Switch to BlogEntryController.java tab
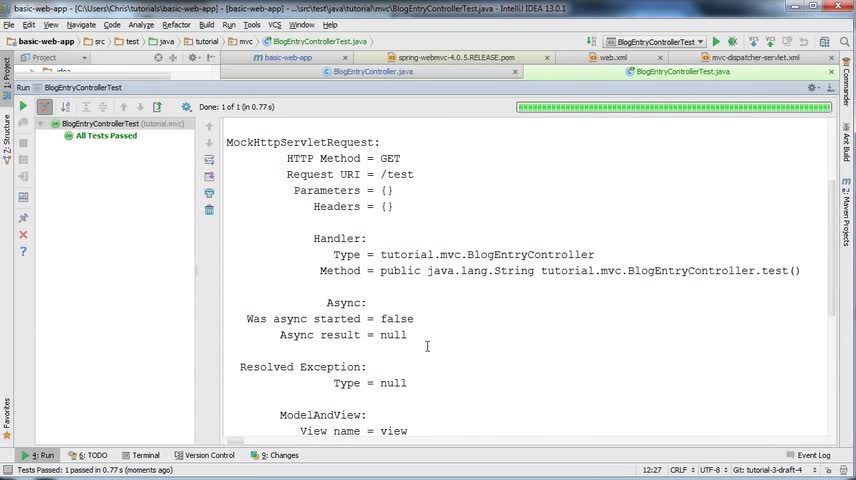Image resolution: width=856 pixels, height=480 pixels. 372,72
